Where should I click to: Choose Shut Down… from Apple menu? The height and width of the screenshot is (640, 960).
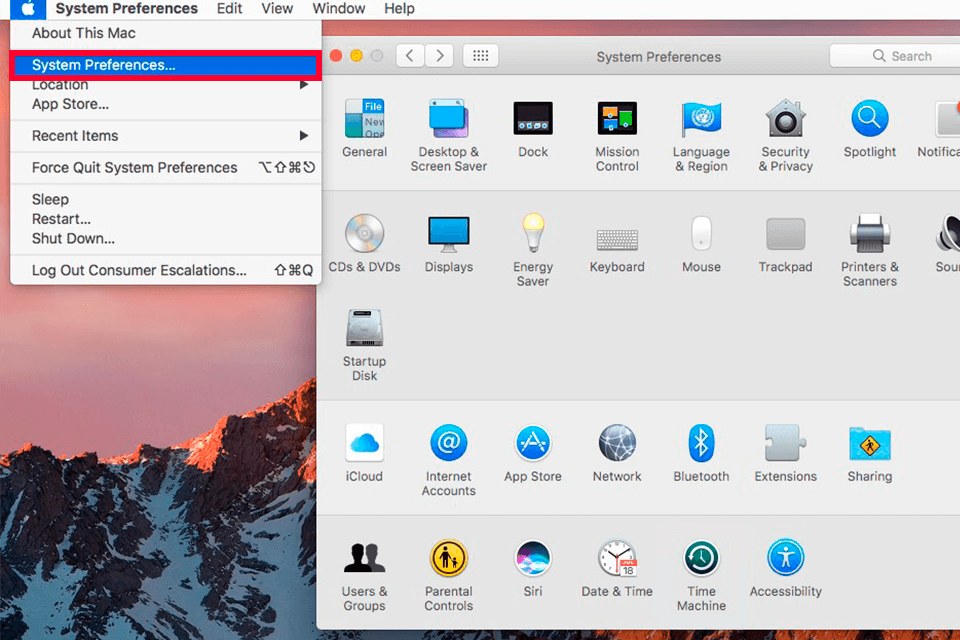point(165,239)
